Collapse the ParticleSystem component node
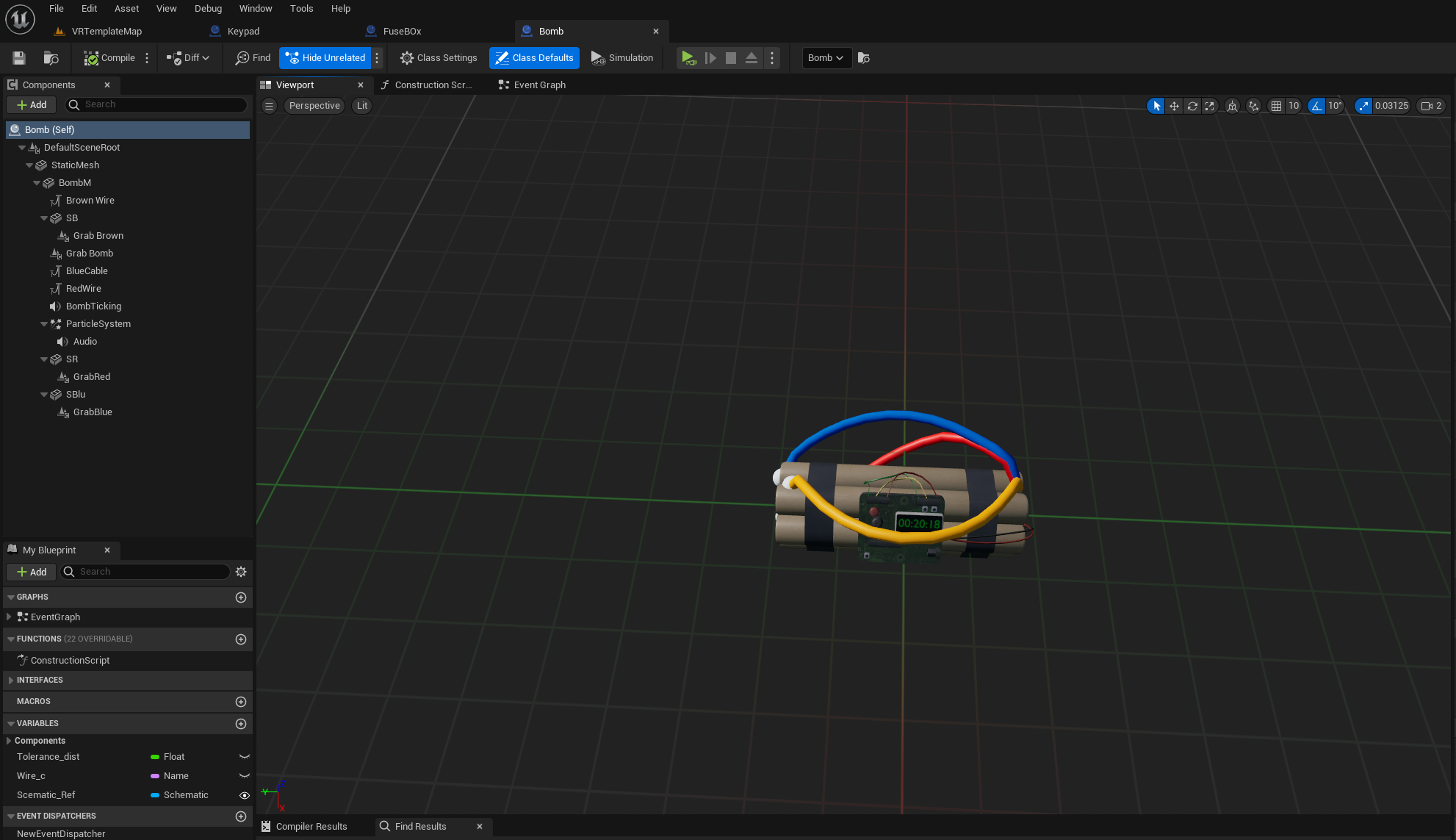1456x840 pixels. tap(44, 324)
